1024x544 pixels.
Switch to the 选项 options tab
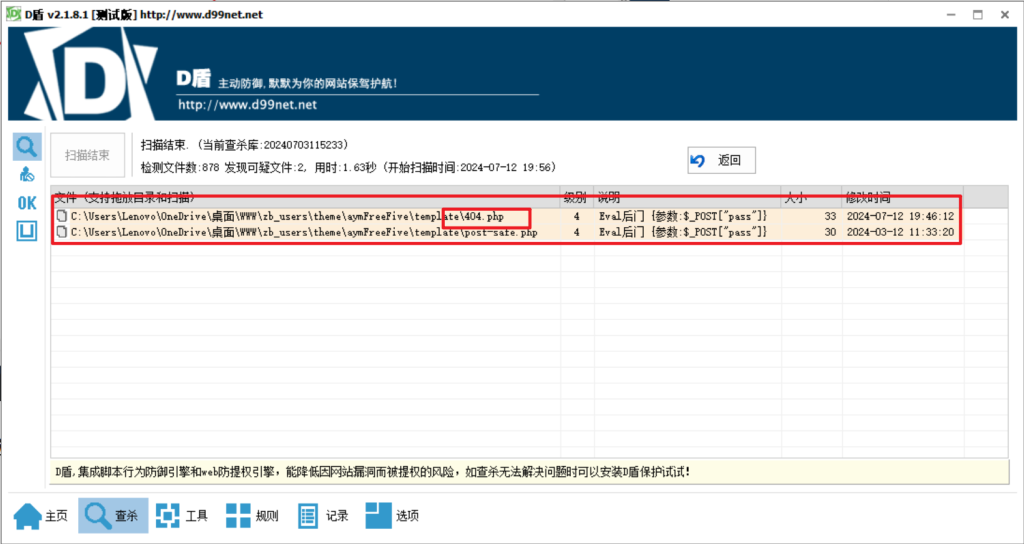pyautogui.click(x=392, y=516)
